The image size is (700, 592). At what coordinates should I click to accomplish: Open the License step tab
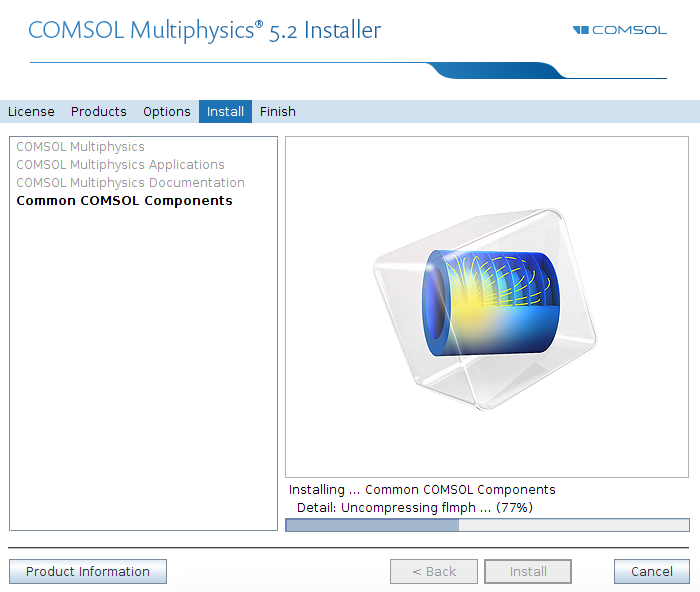(31, 112)
